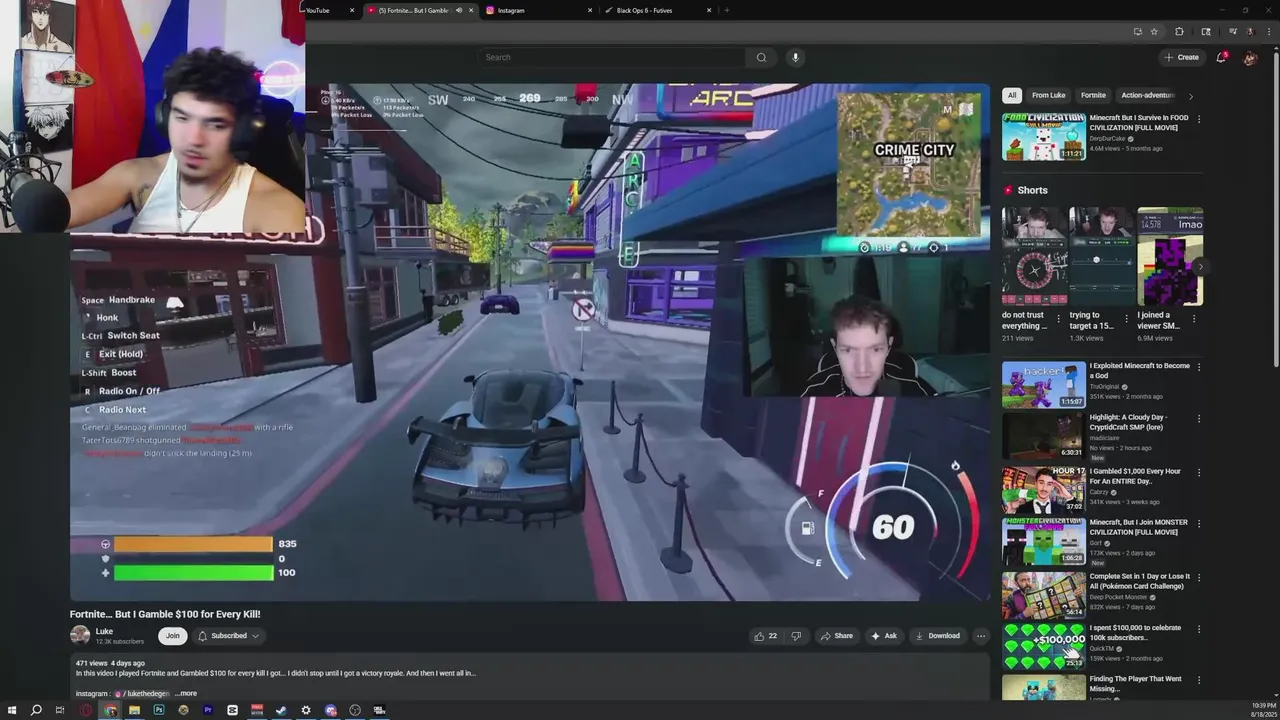Click into the YouTube search field

coord(612,57)
